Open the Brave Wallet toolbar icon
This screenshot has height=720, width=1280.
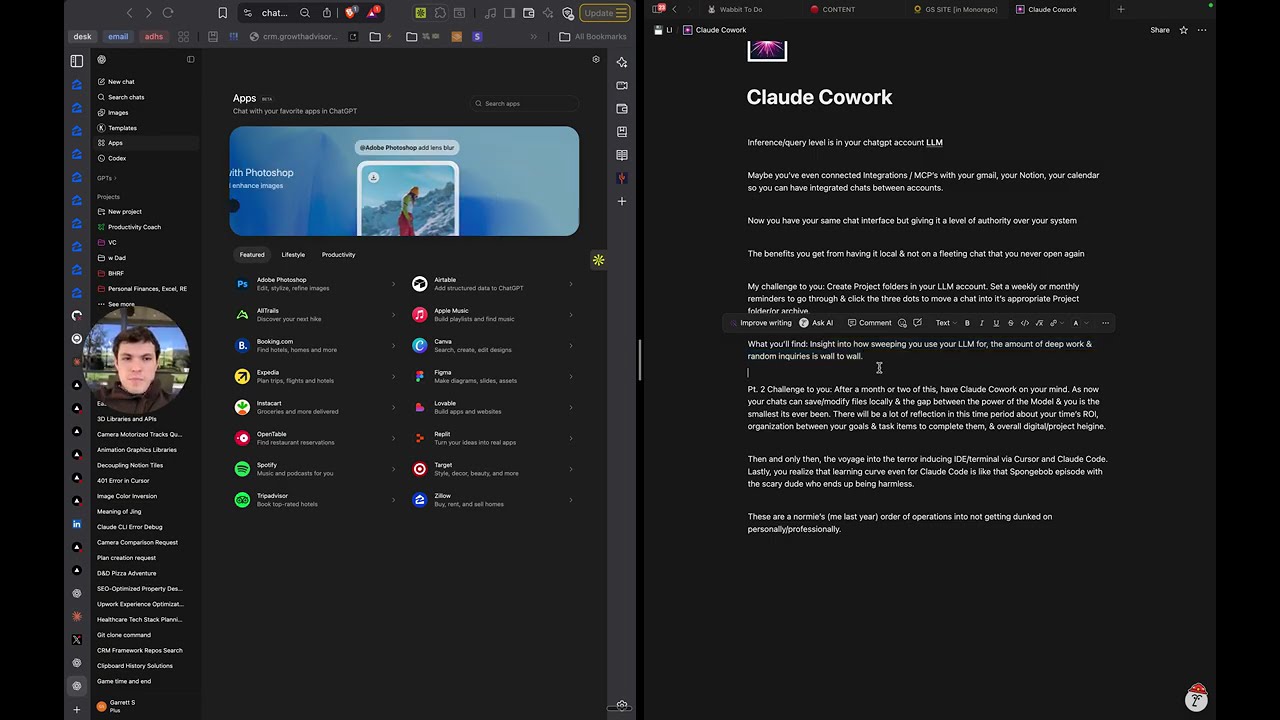(529, 13)
